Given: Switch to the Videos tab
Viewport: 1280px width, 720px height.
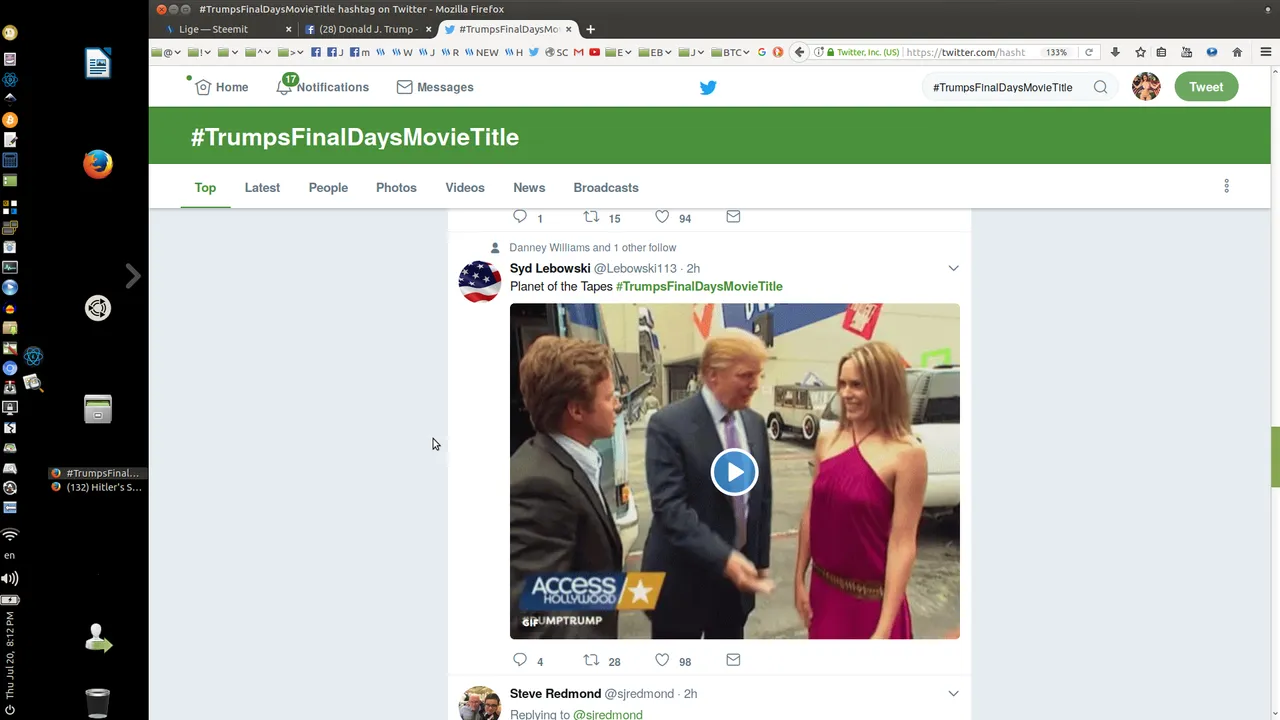Looking at the screenshot, I should (x=465, y=187).
